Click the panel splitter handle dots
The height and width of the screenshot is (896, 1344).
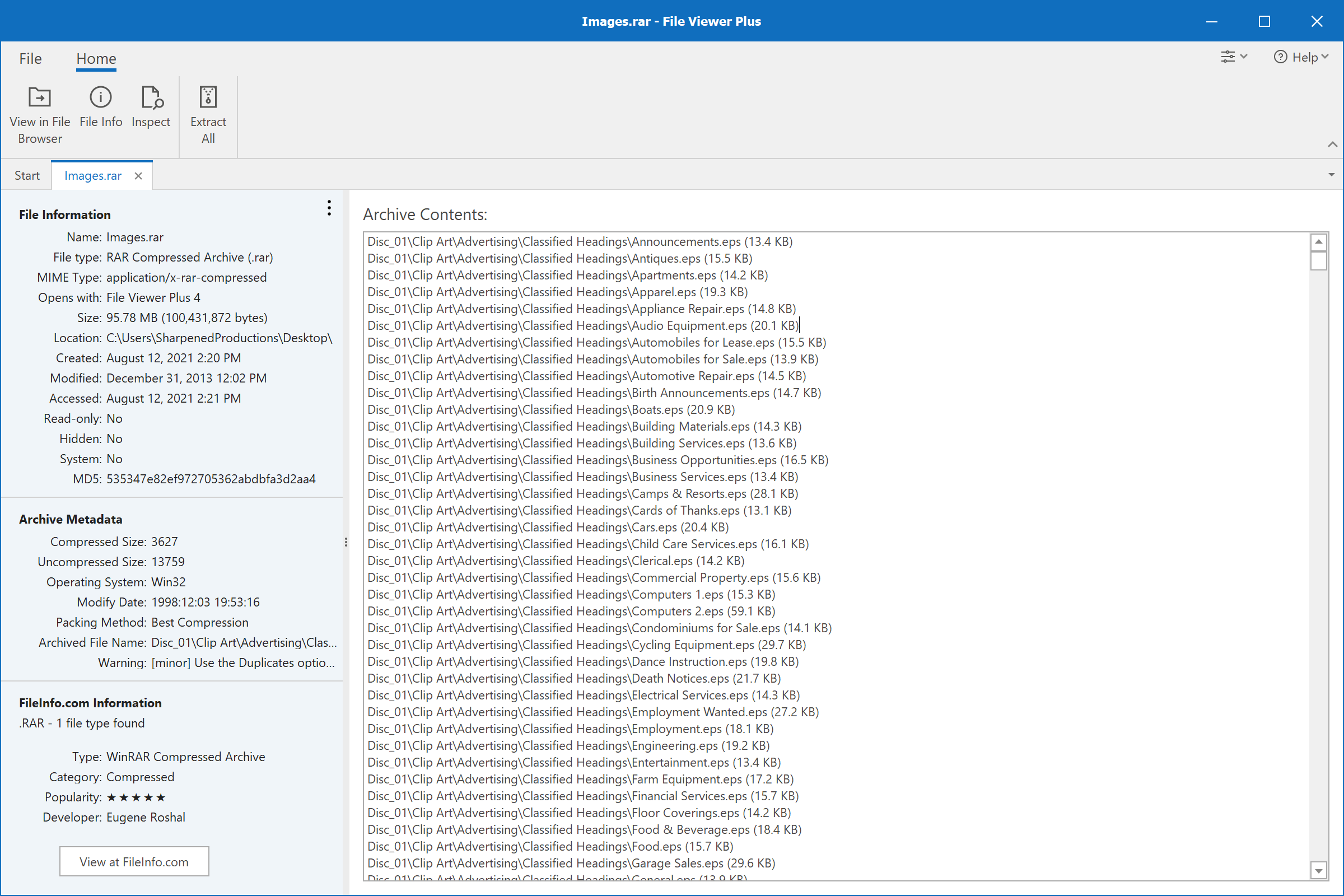pos(346,542)
